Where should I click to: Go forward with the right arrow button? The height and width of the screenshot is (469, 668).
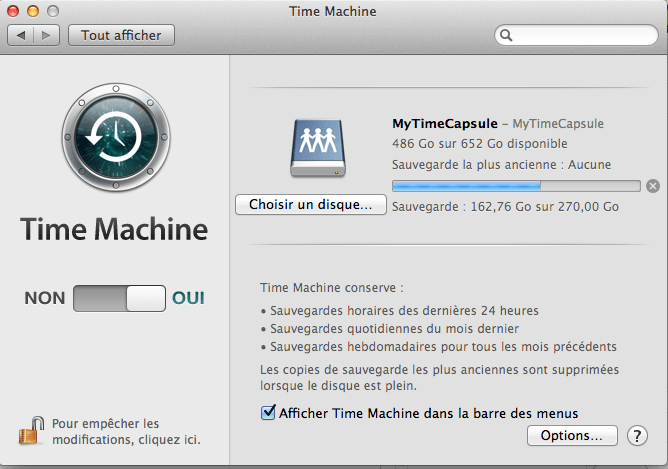click(46, 35)
